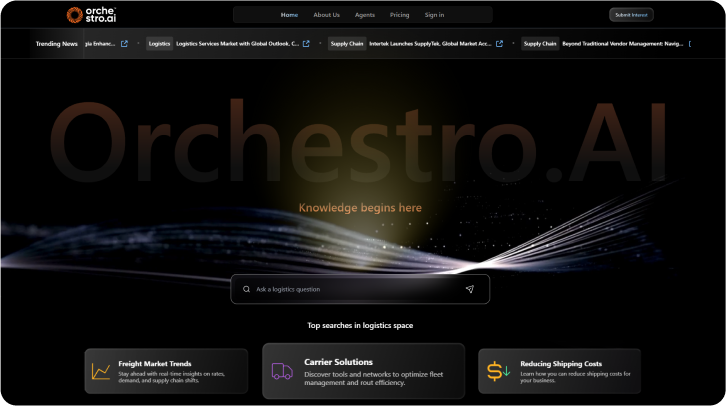Open the Home nav item
The height and width of the screenshot is (406, 726).
289,15
